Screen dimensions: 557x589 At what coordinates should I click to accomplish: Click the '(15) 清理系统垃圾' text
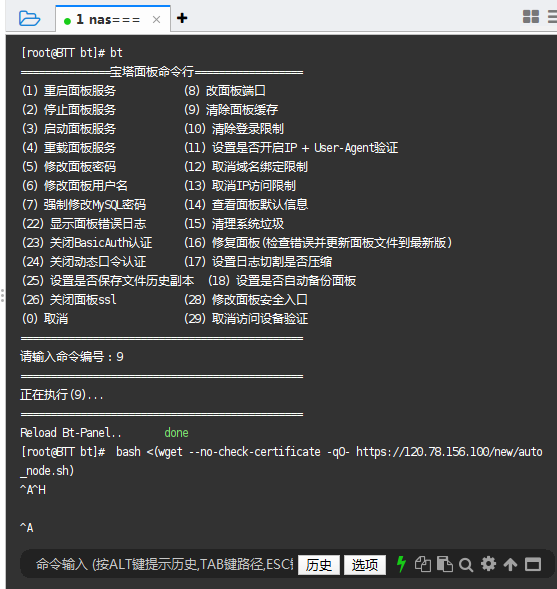click(x=234, y=224)
